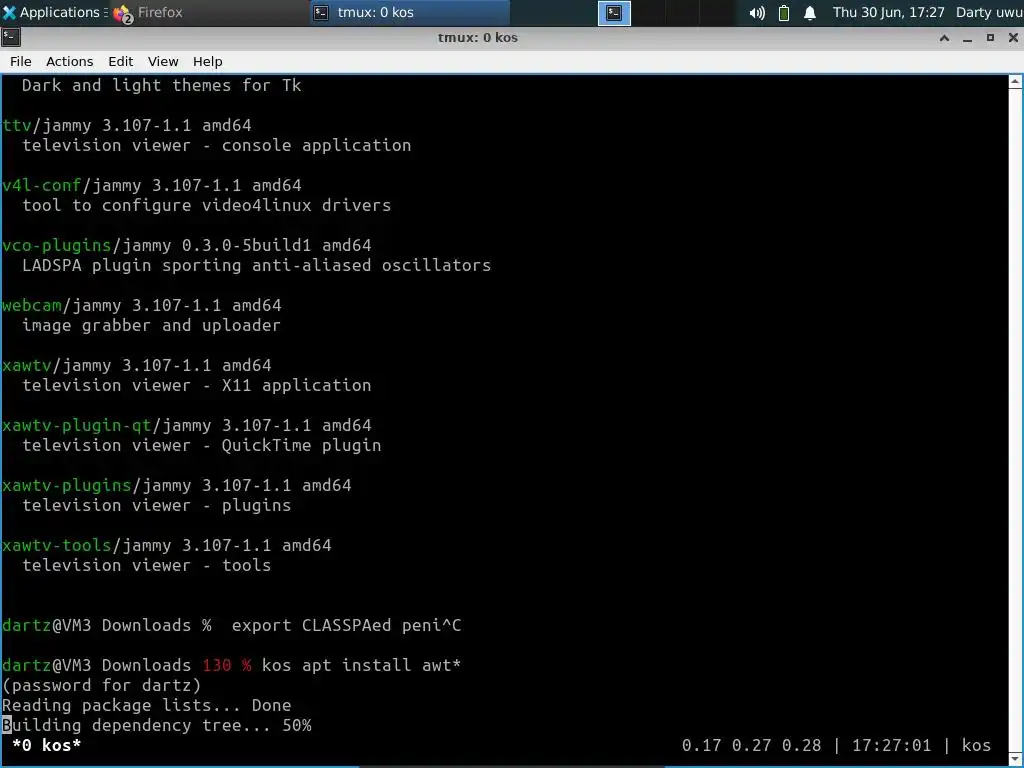Click the xawtv-plugin-qt package name
The image size is (1024, 768).
[x=76, y=425]
